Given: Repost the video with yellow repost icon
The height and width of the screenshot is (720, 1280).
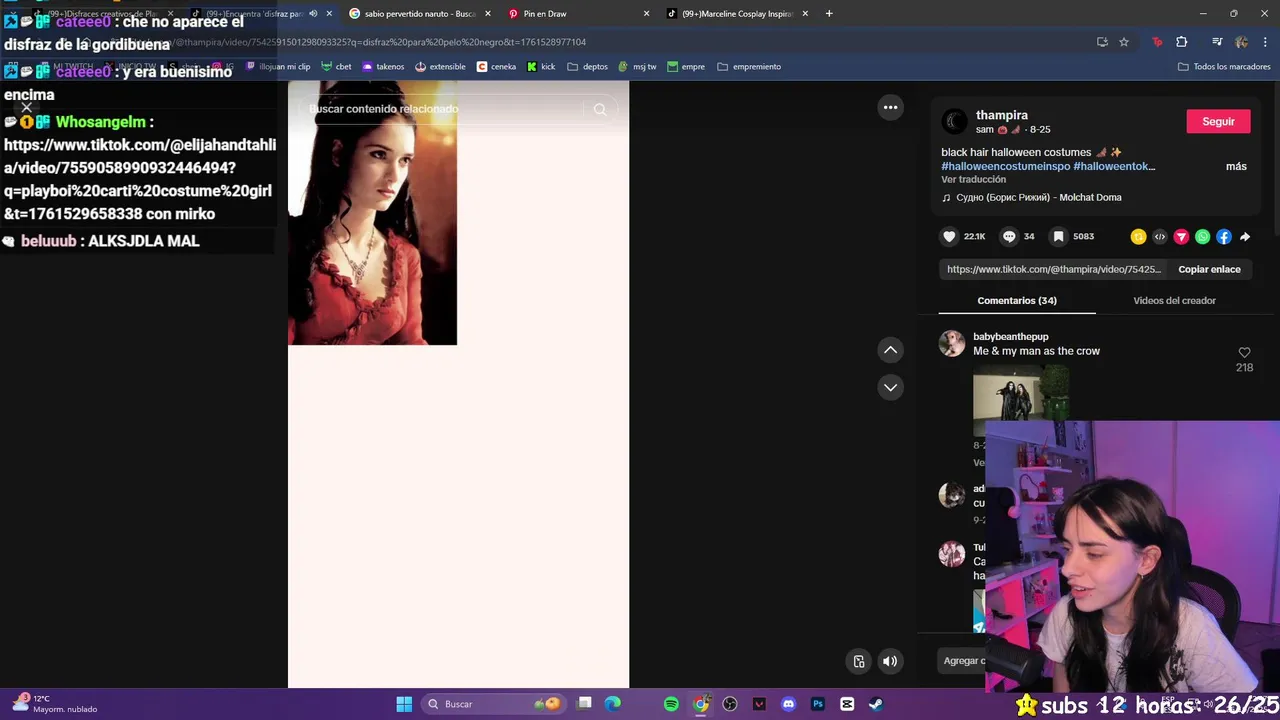Looking at the screenshot, I should pyautogui.click(x=1138, y=237).
